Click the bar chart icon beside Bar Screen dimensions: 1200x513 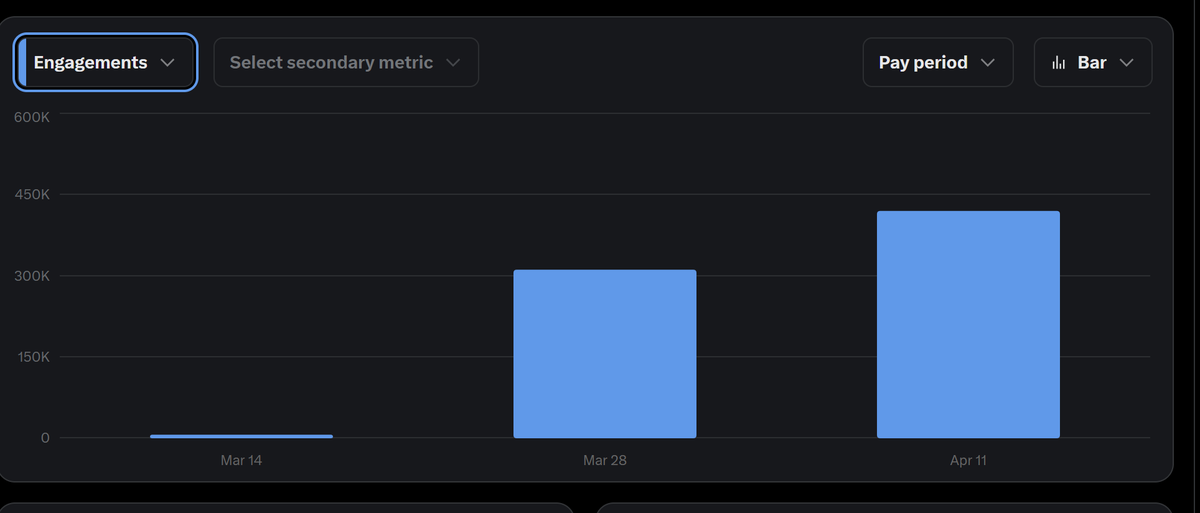[x=1059, y=63]
